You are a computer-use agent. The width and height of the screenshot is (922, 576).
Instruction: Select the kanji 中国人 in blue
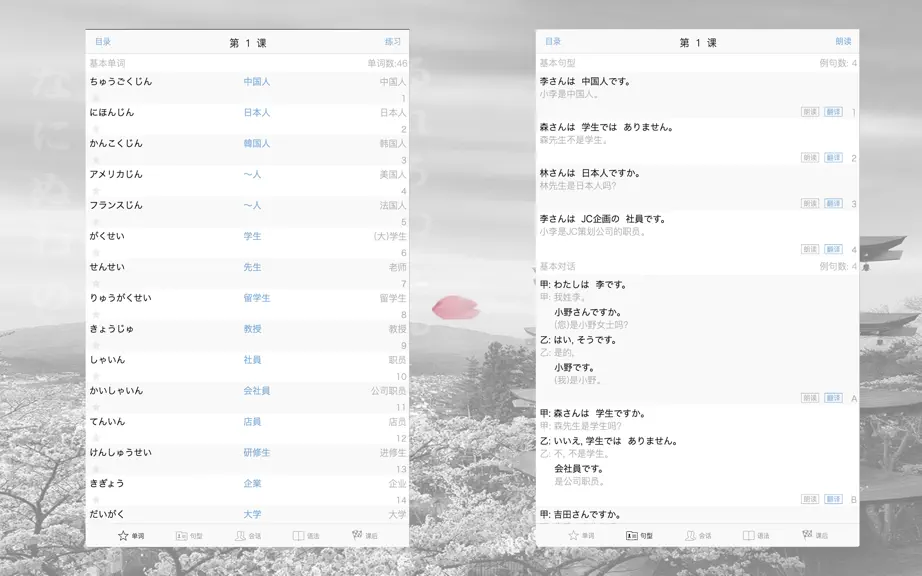(257, 82)
